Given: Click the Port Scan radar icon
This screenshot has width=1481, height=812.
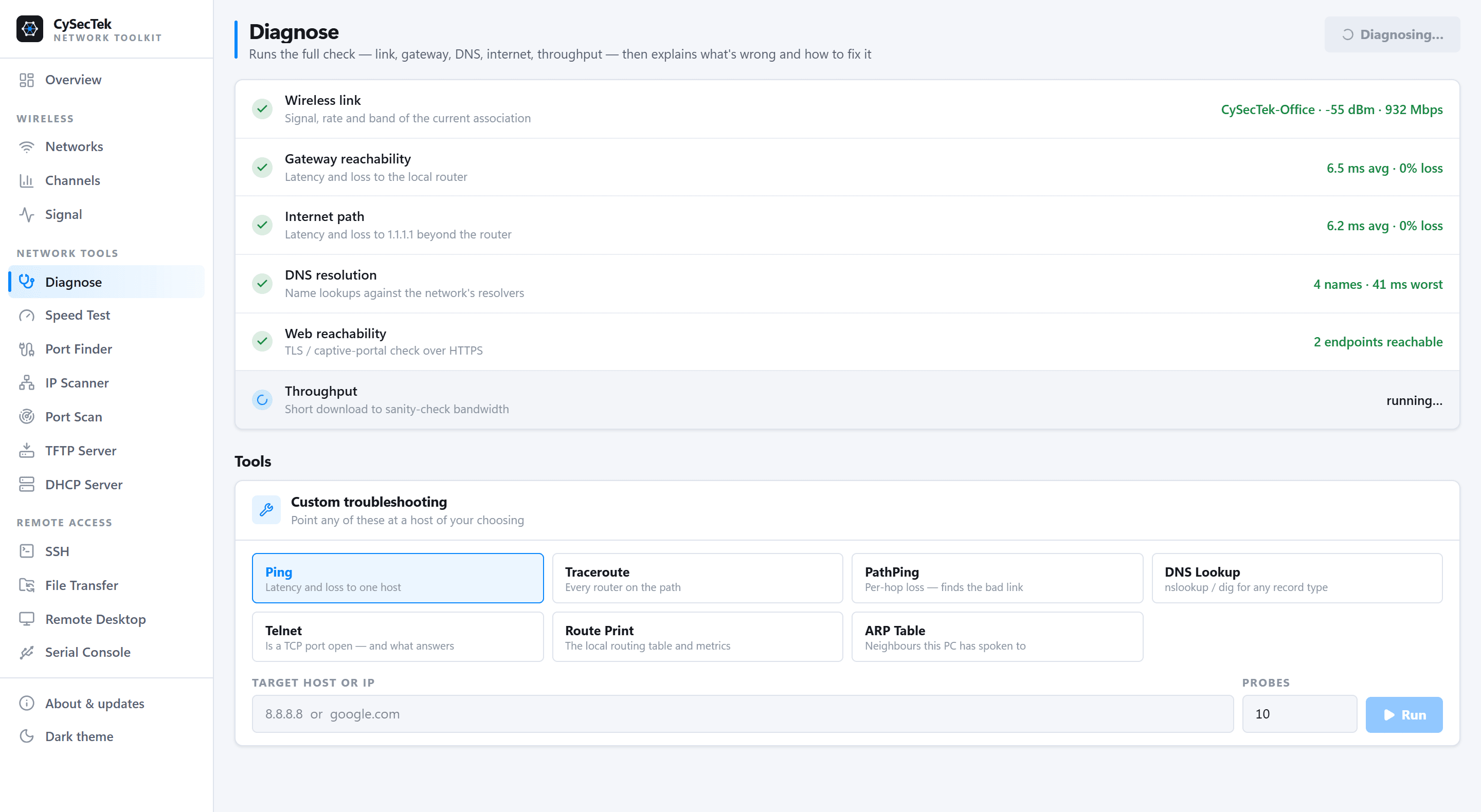Looking at the screenshot, I should [26, 417].
